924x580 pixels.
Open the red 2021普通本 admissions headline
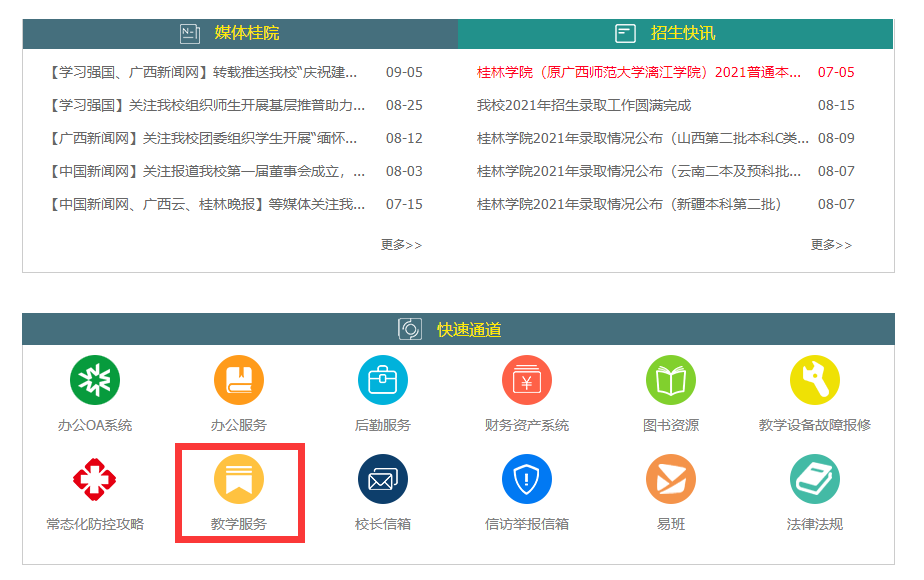(639, 72)
